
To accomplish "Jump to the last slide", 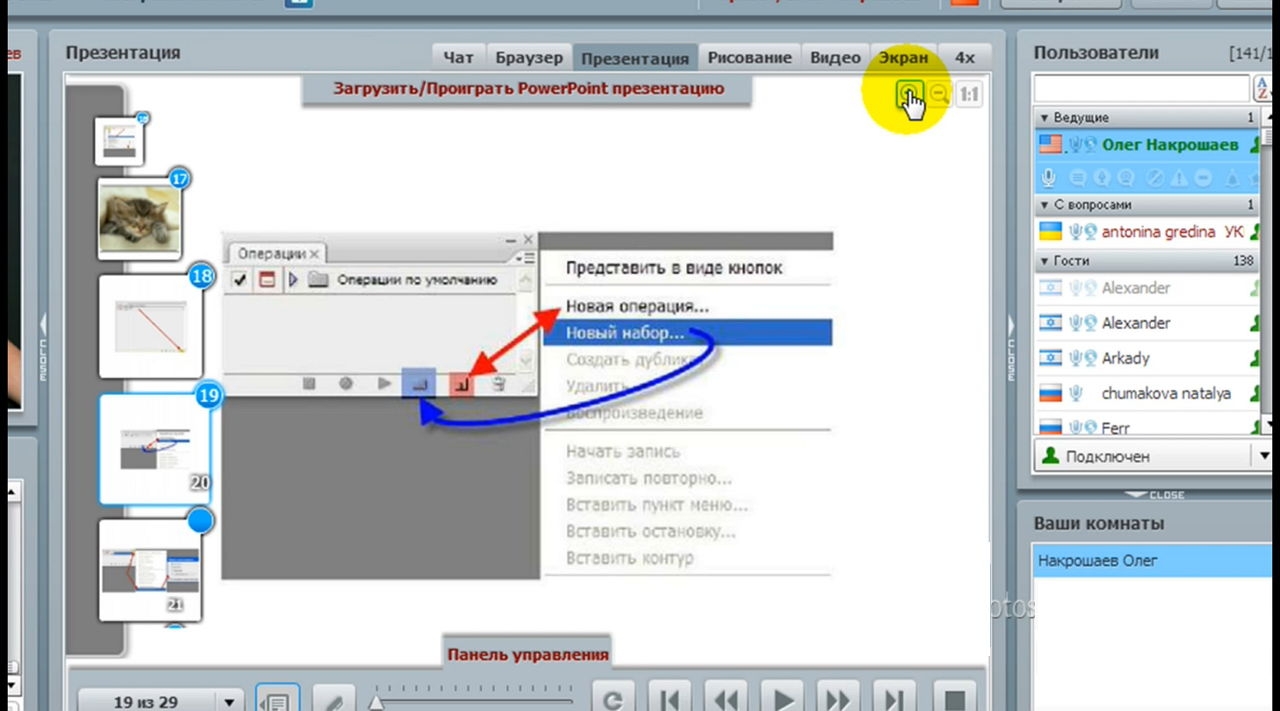I will point(894,699).
